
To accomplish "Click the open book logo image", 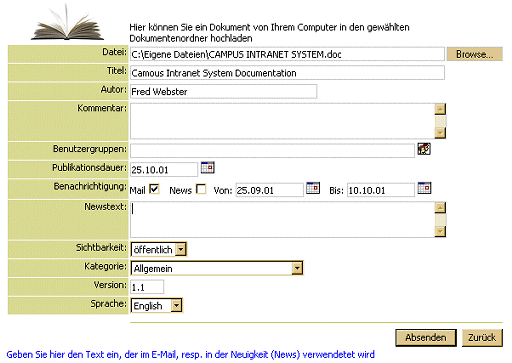I will (x=67, y=23).
